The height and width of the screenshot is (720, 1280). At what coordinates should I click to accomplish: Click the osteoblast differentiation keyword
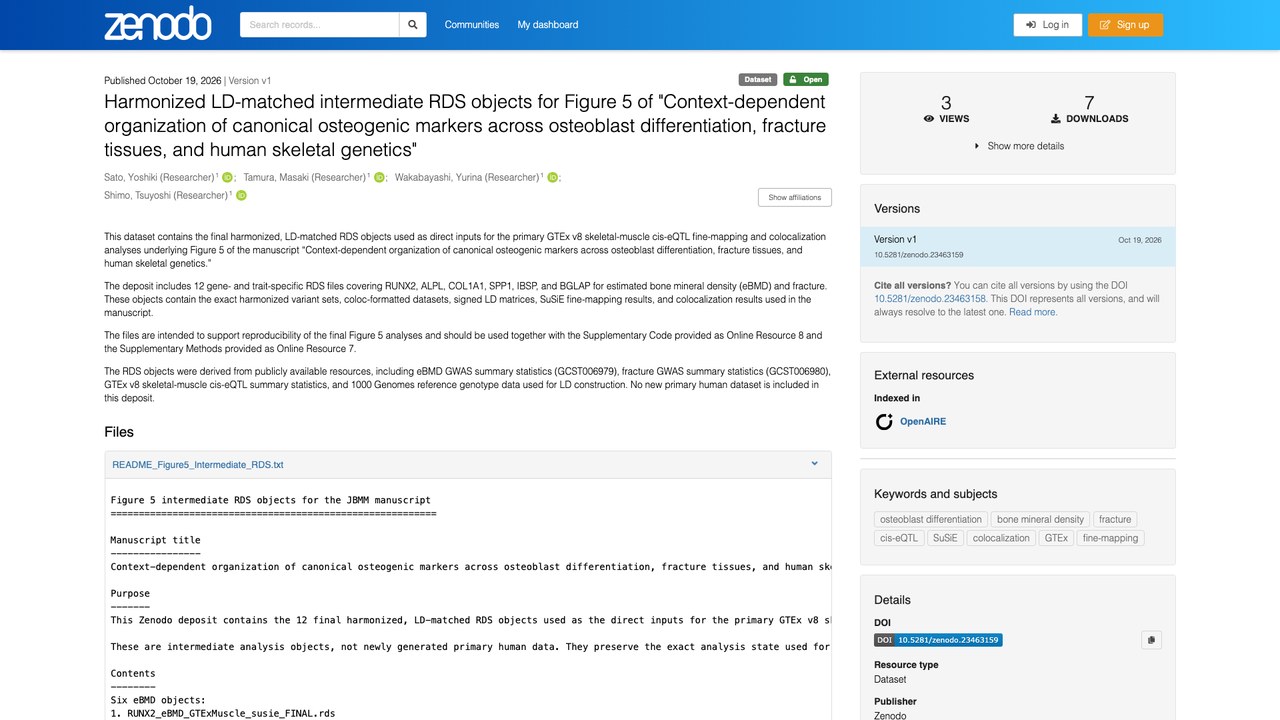click(931, 520)
